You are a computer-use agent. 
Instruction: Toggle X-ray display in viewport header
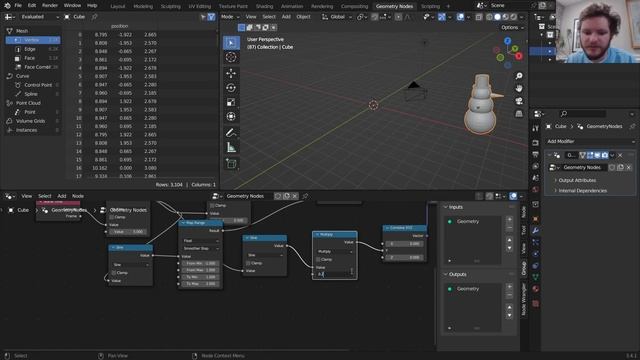[478, 17]
